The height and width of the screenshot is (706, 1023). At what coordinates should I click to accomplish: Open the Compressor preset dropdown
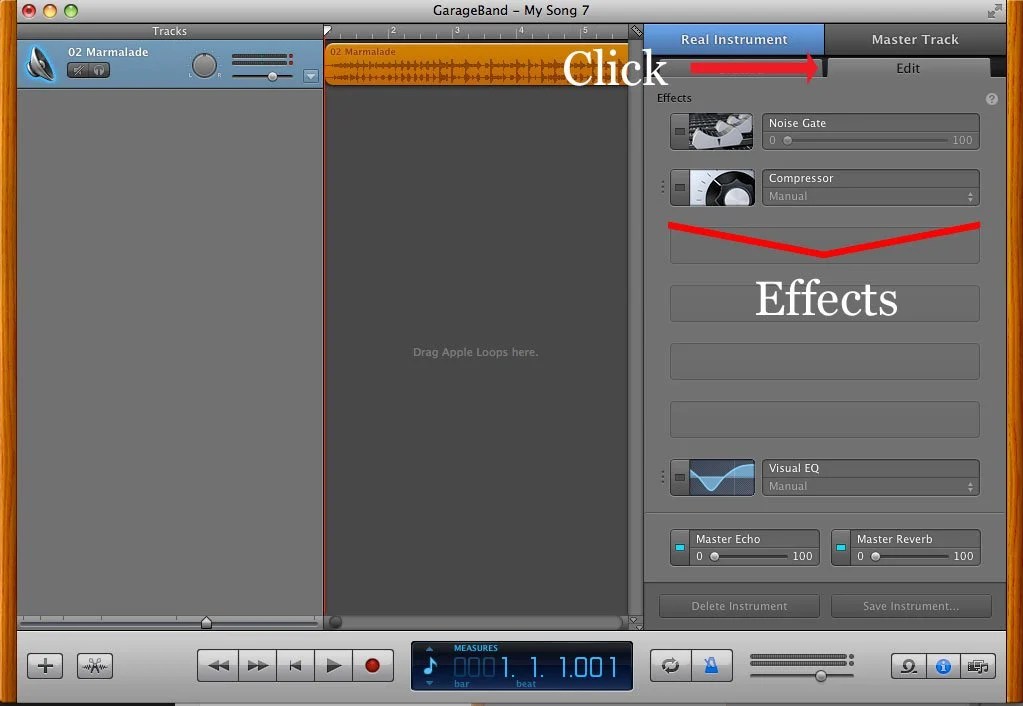[869, 196]
